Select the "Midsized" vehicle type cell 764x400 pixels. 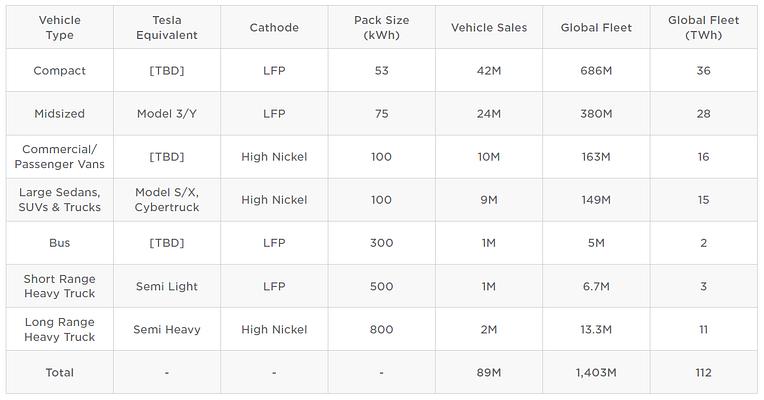[60, 114]
